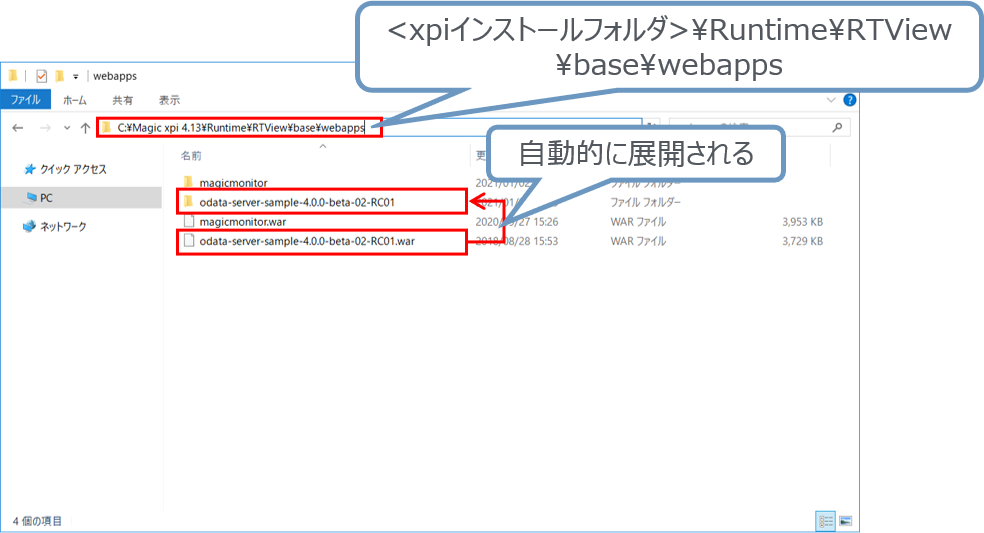The width and height of the screenshot is (984, 533).
Task: Open the recent locations dropdown arrow
Action: point(67,128)
